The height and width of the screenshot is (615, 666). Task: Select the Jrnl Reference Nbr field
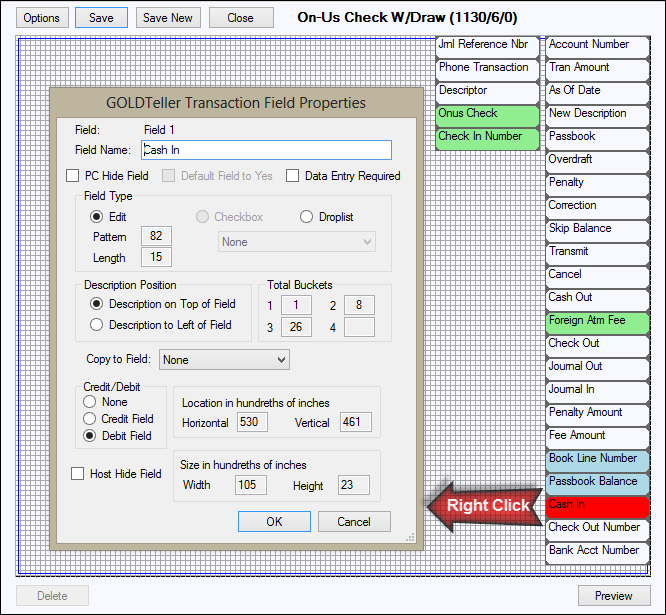(x=487, y=47)
